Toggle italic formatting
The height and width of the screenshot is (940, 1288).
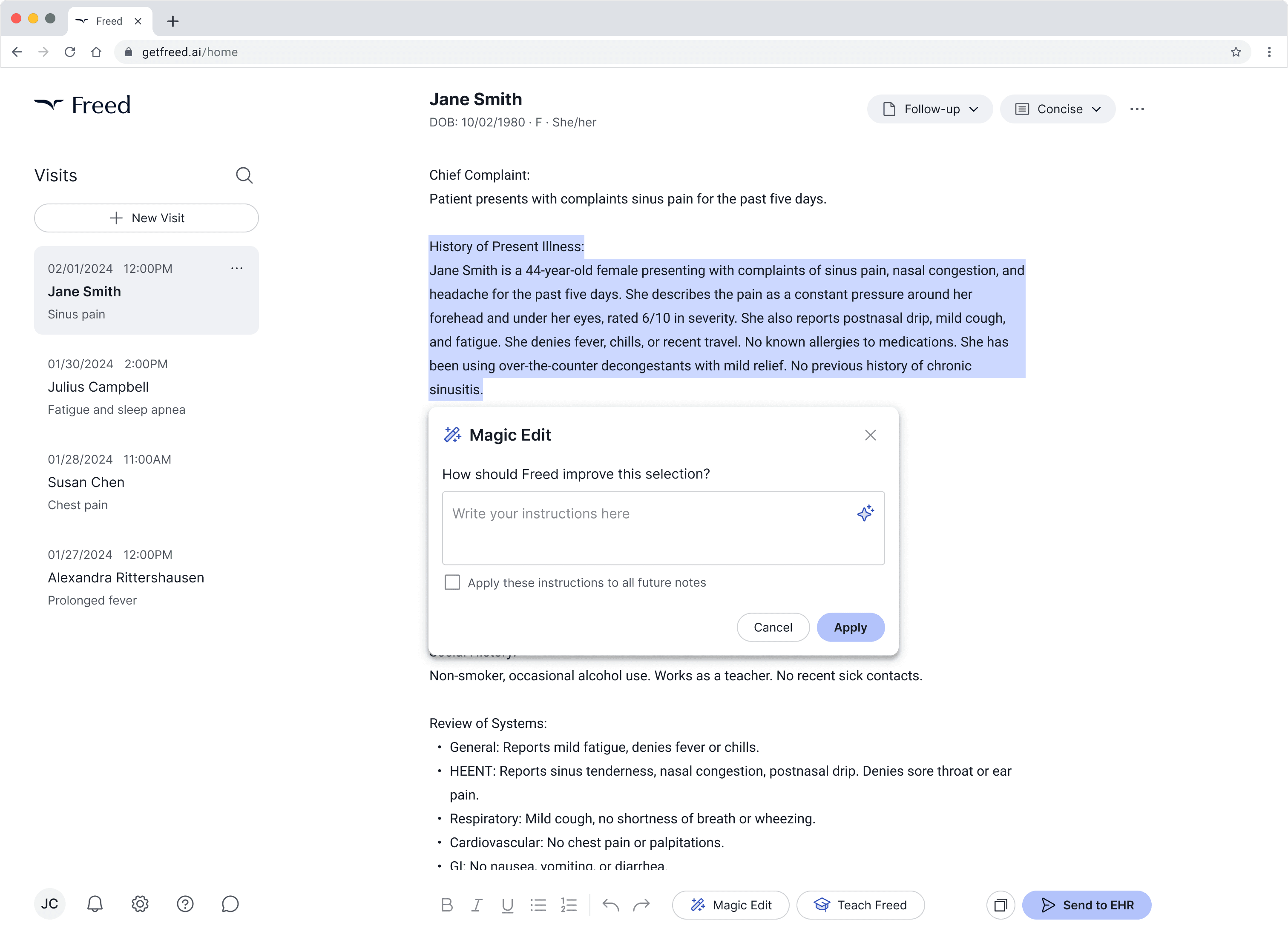[477, 905]
